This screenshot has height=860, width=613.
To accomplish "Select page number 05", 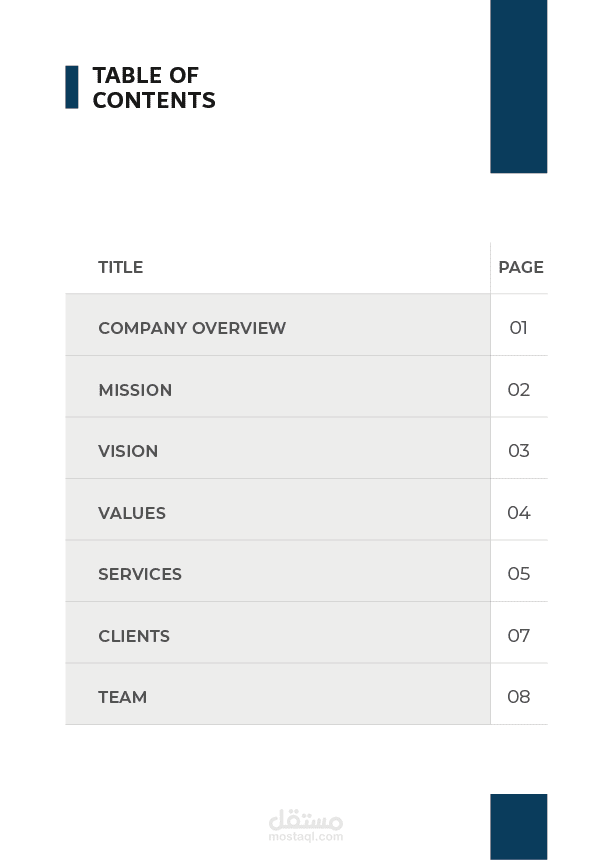I will (x=518, y=574).
